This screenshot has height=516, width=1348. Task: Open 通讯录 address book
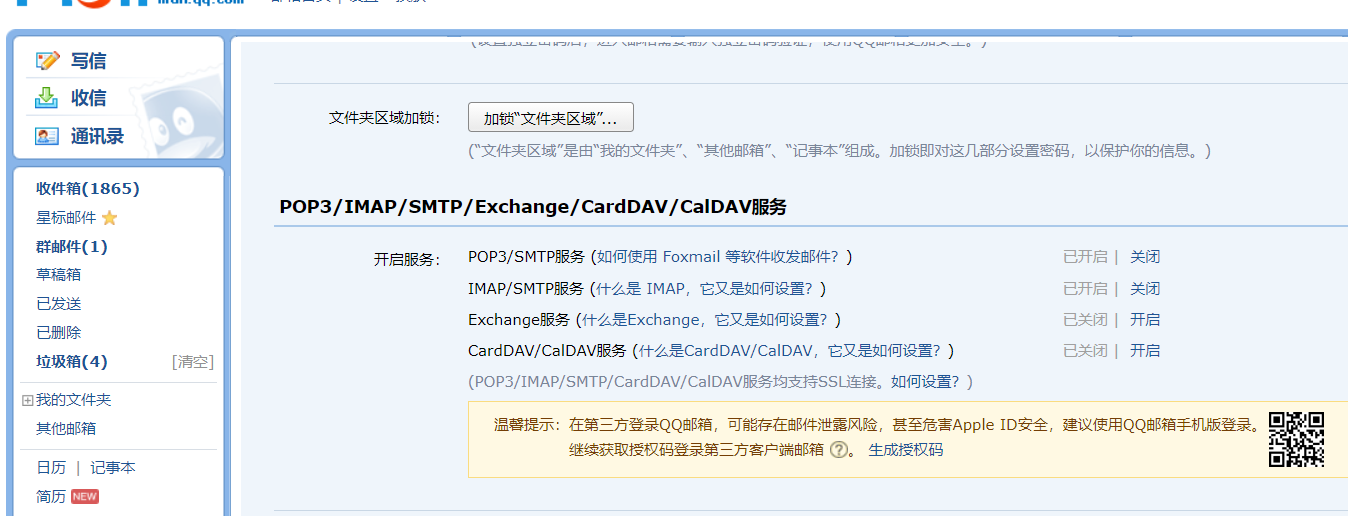pos(97,136)
